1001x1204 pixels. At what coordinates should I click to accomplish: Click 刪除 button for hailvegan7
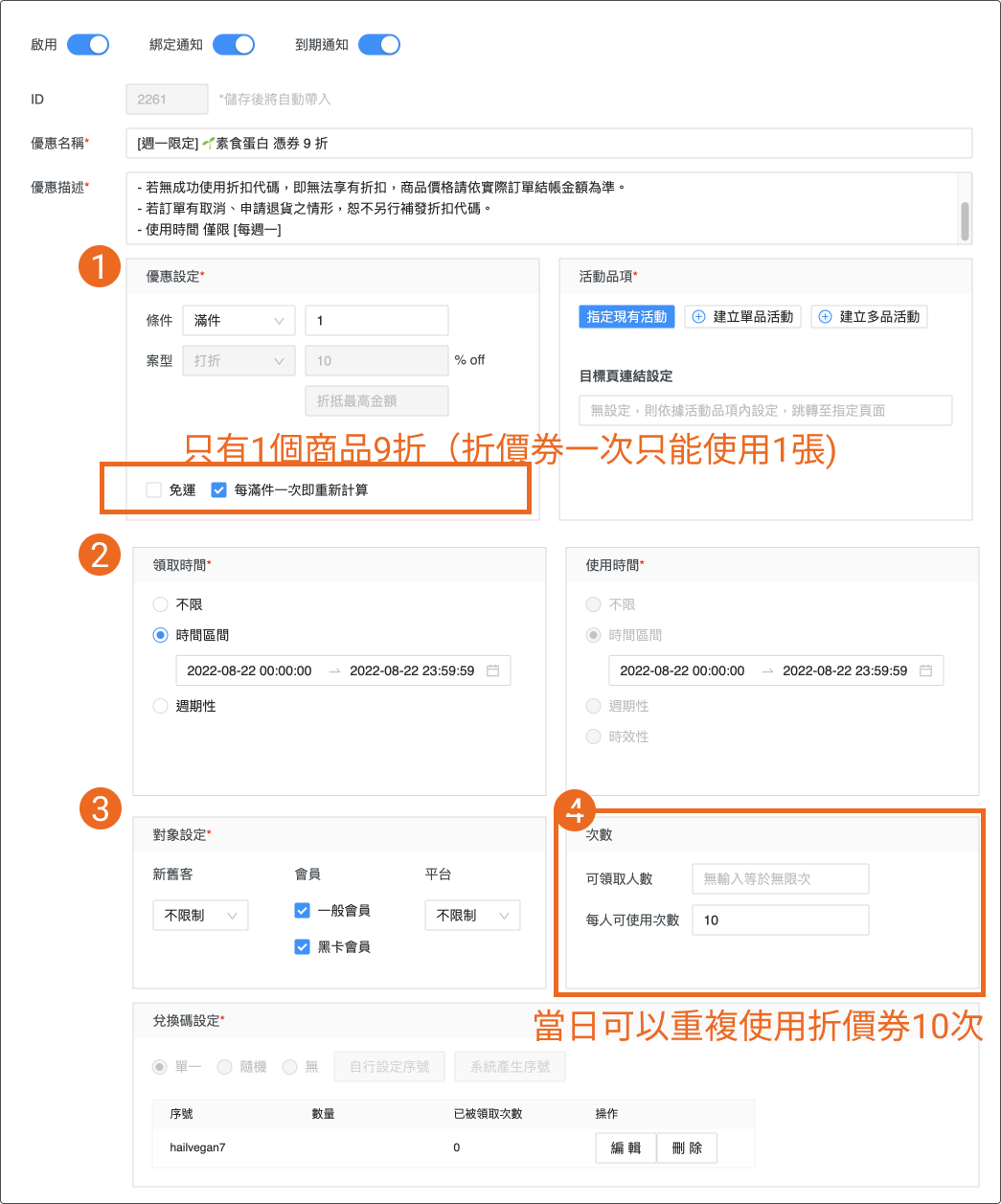tap(687, 1147)
